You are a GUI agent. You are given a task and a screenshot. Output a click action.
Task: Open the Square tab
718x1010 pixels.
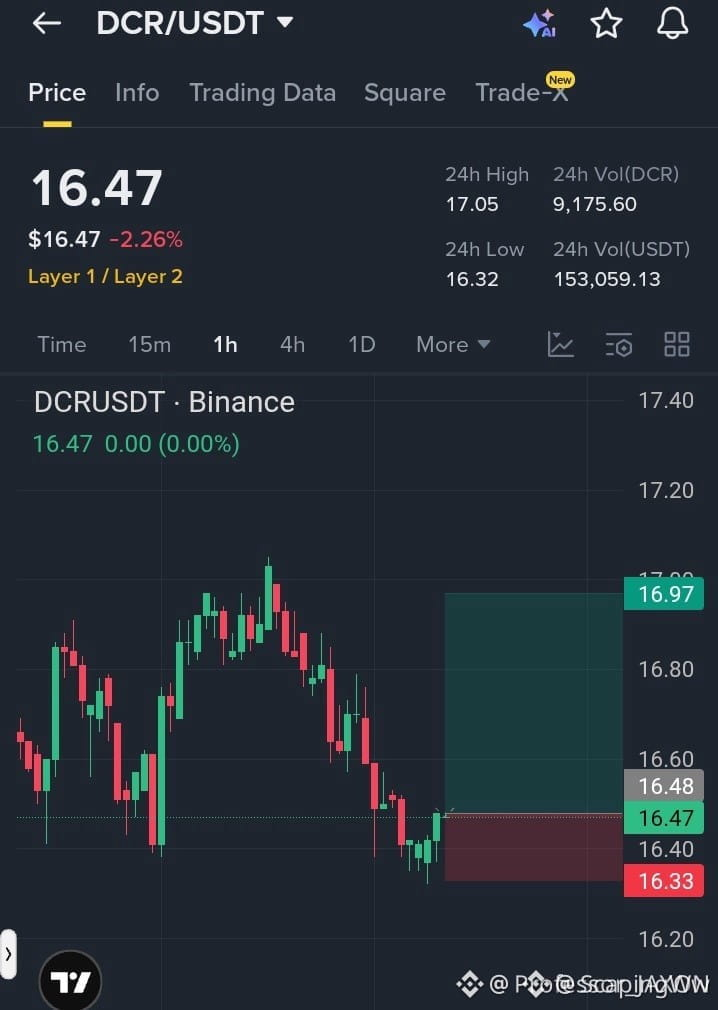point(405,93)
